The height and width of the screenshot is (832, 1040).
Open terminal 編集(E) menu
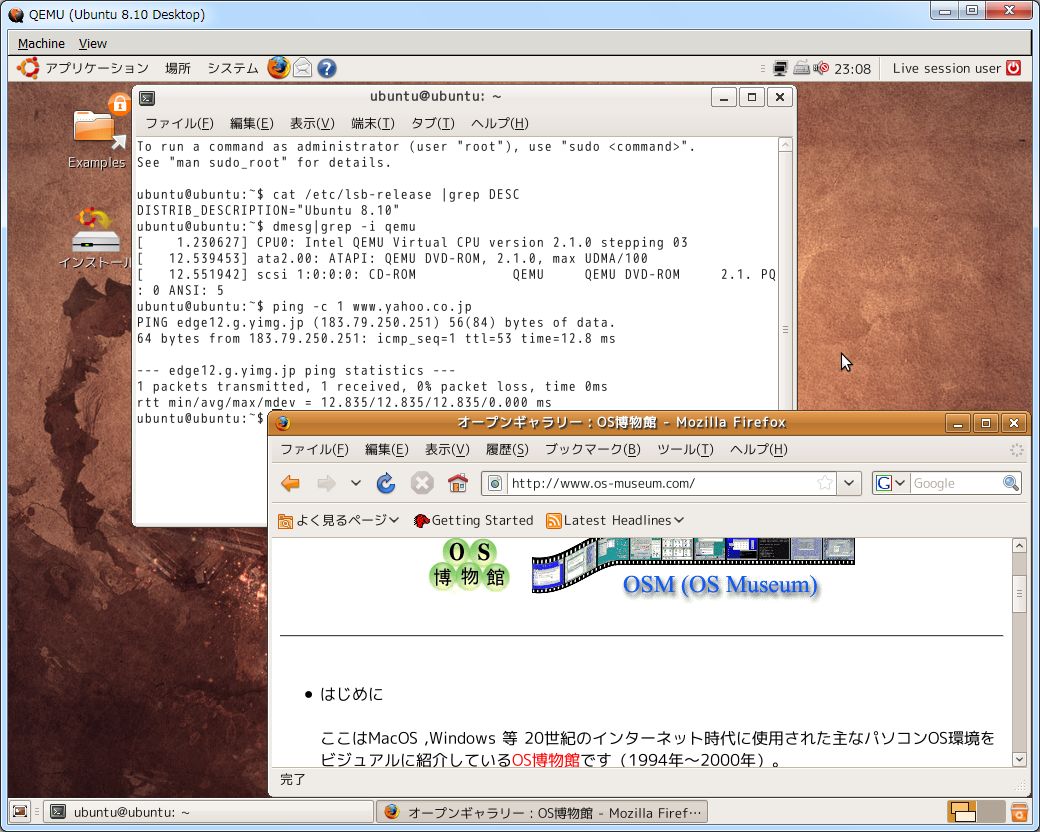coord(251,123)
